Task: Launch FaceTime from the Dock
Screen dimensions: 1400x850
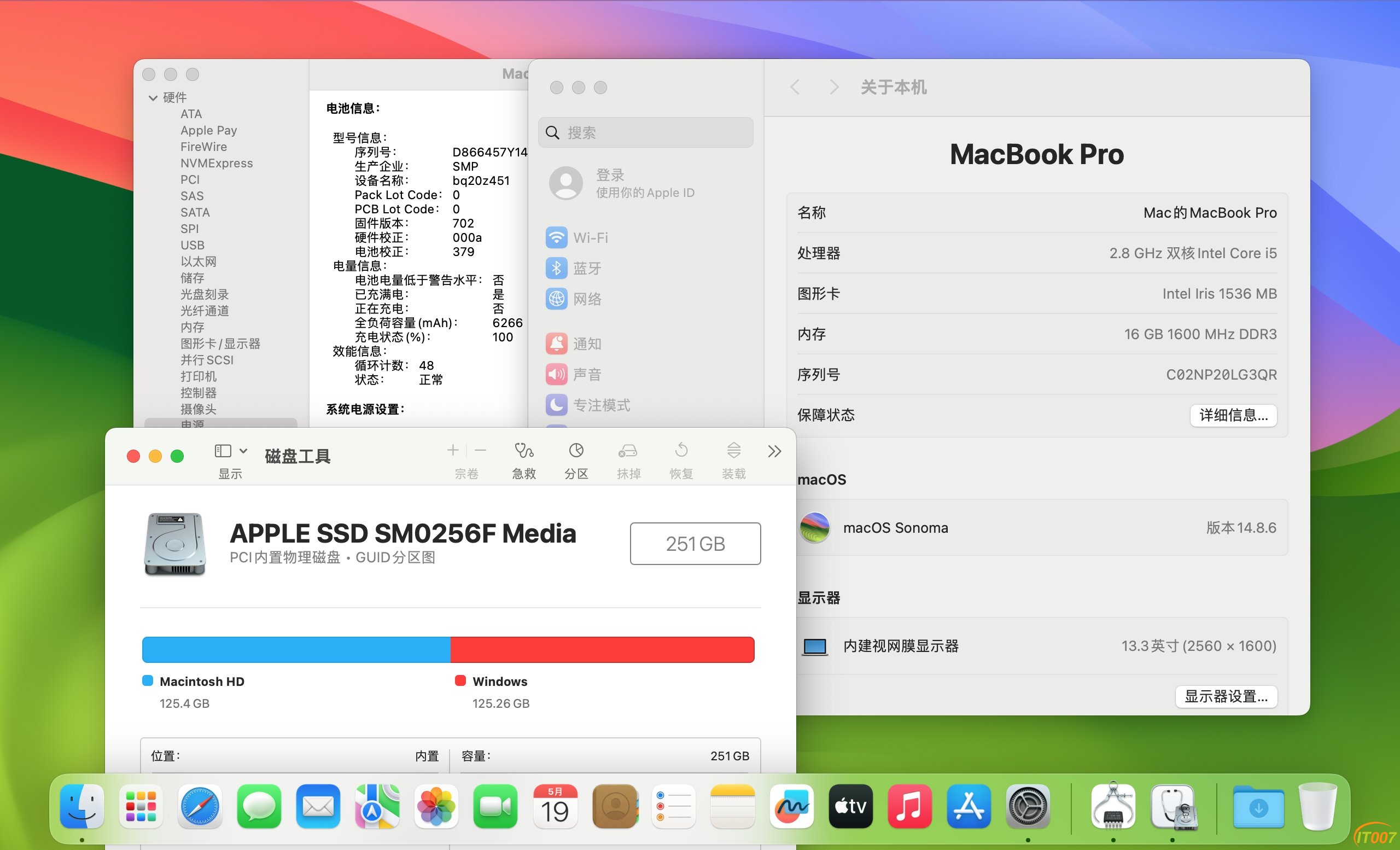Action: pos(495,806)
